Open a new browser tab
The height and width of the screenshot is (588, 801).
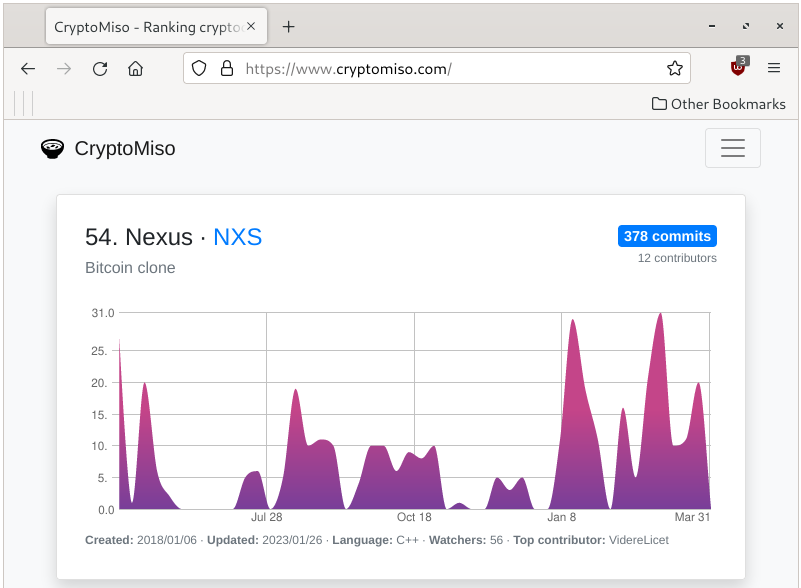[x=289, y=26]
